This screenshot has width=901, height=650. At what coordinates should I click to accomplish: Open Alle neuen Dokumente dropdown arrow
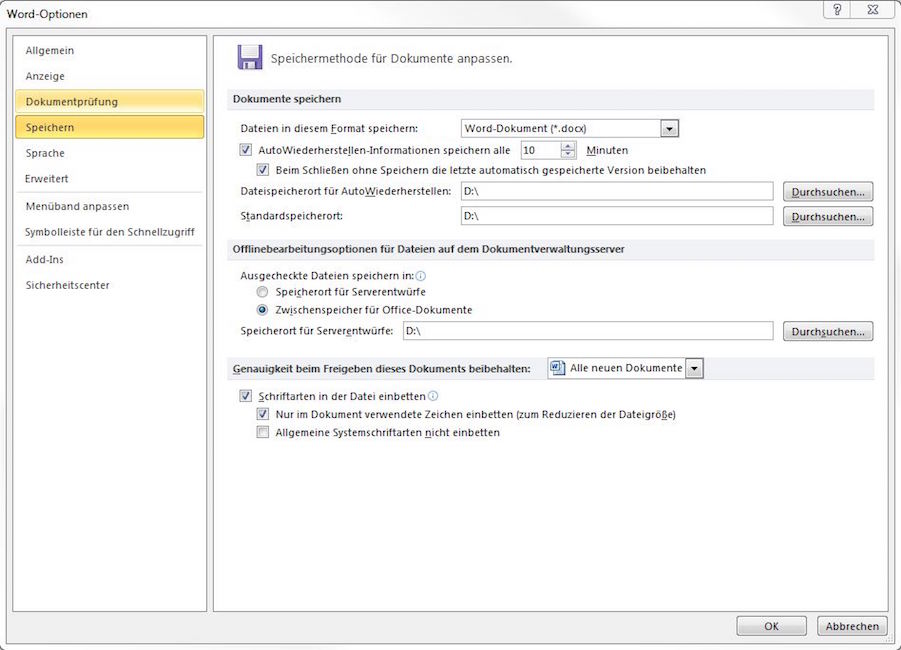click(x=694, y=368)
